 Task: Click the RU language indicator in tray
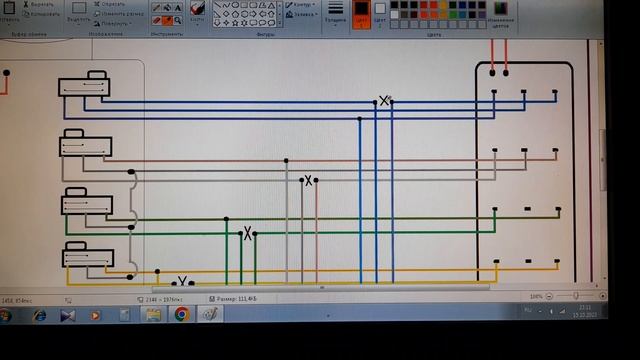tap(528, 310)
